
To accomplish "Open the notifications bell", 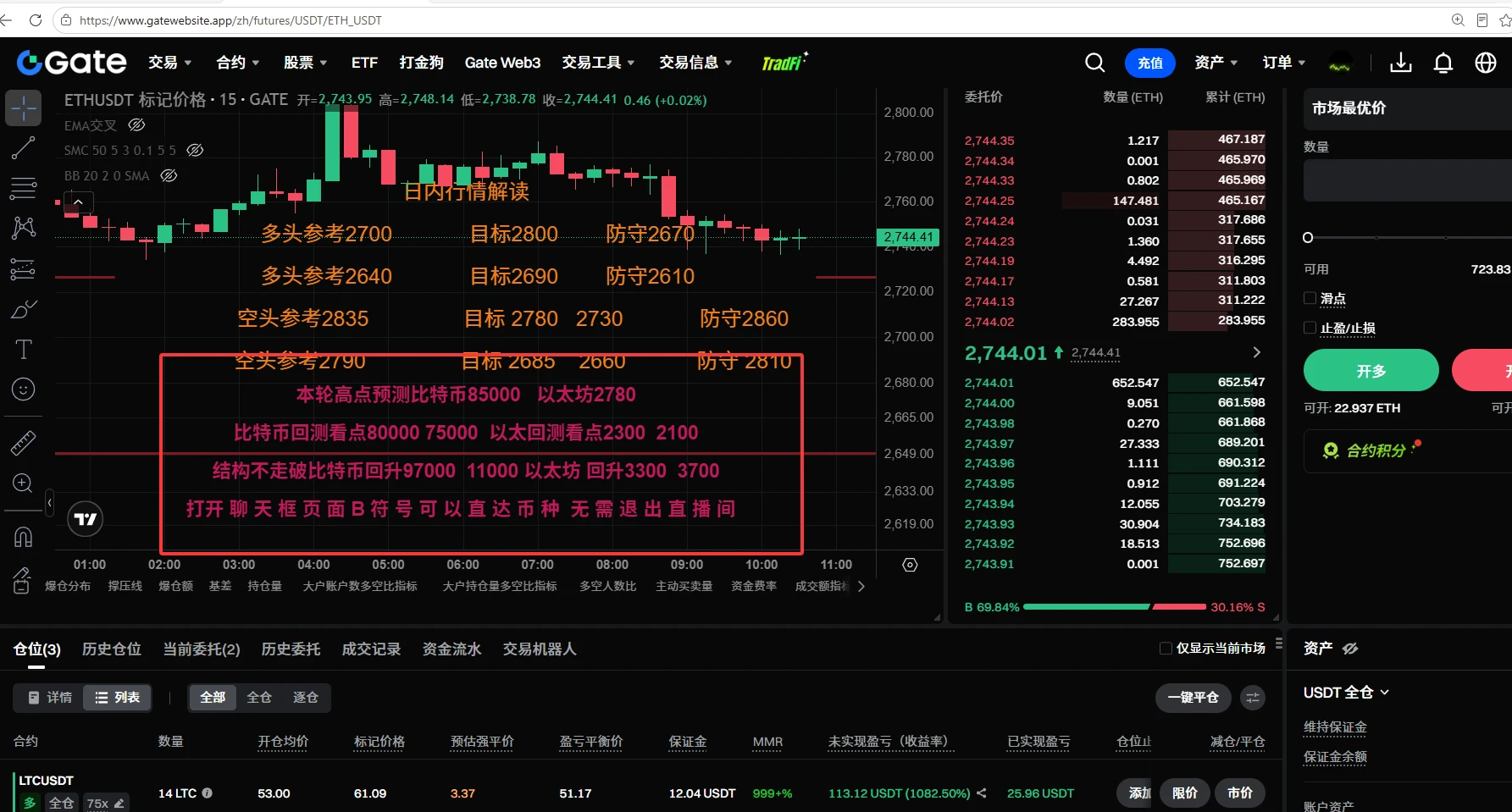I will point(1443,63).
